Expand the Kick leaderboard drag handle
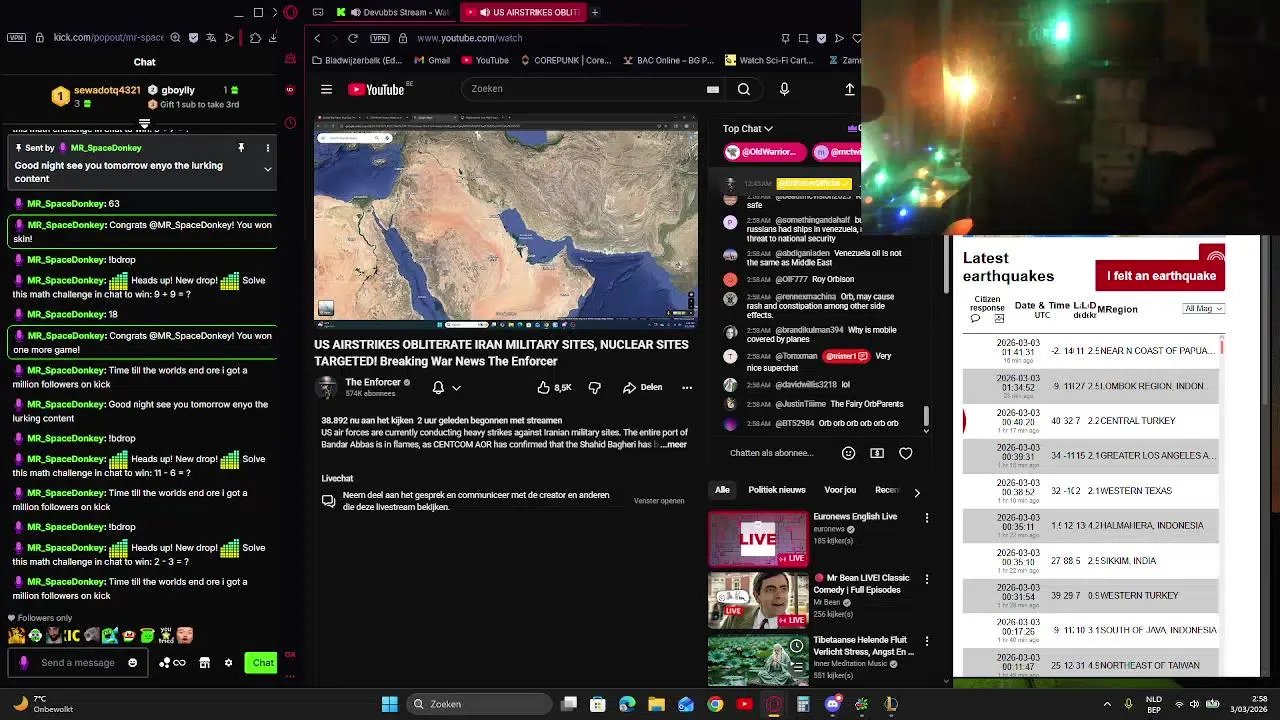This screenshot has height=720, width=1280. (x=144, y=125)
